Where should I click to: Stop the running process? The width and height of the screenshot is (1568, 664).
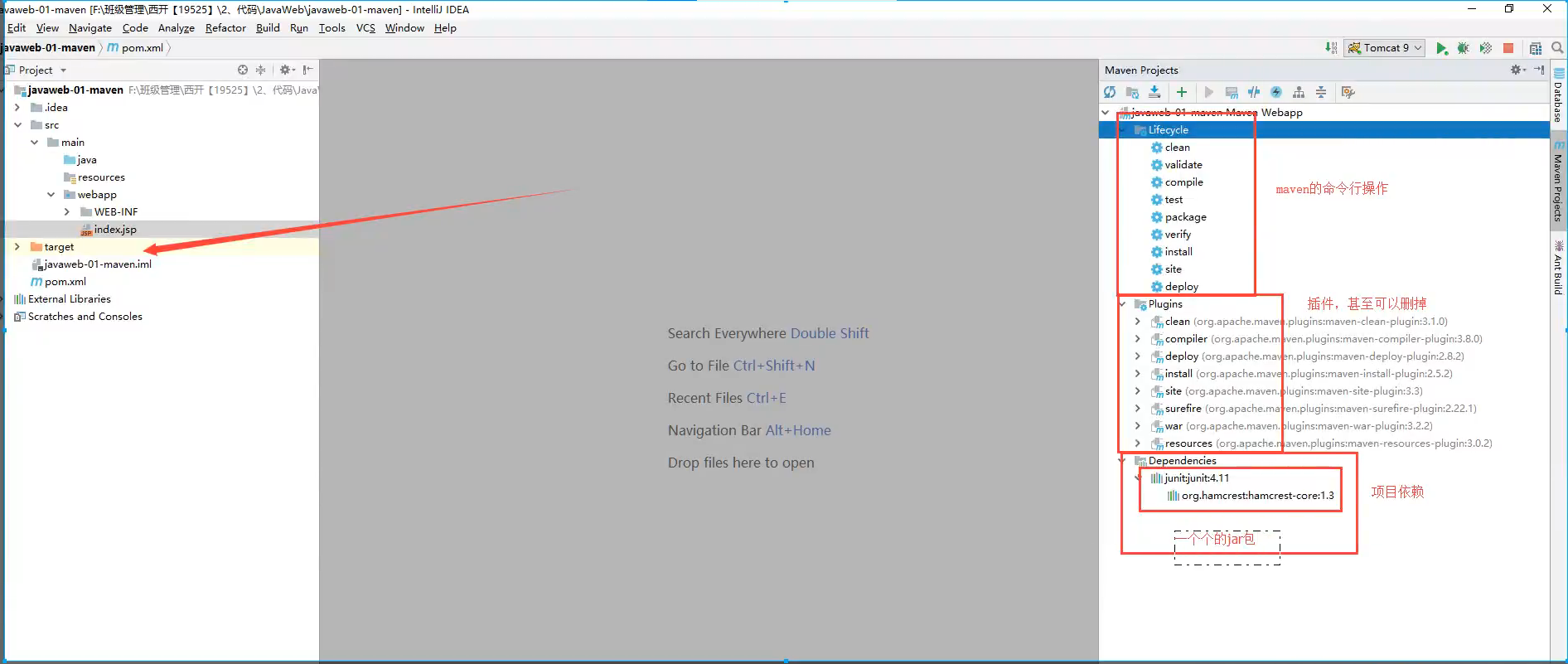click(x=1508, y=48)
